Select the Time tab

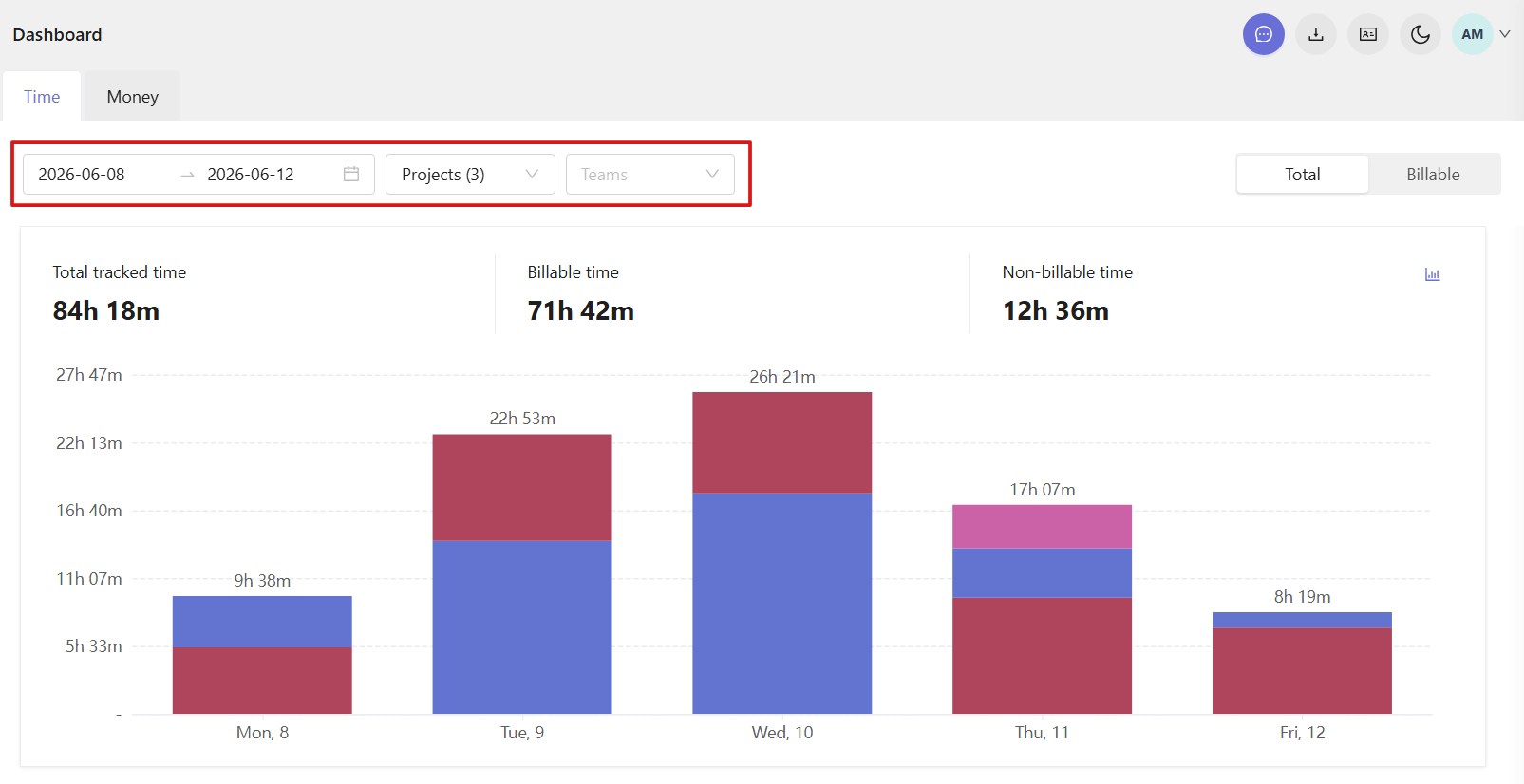pos(42,97)
